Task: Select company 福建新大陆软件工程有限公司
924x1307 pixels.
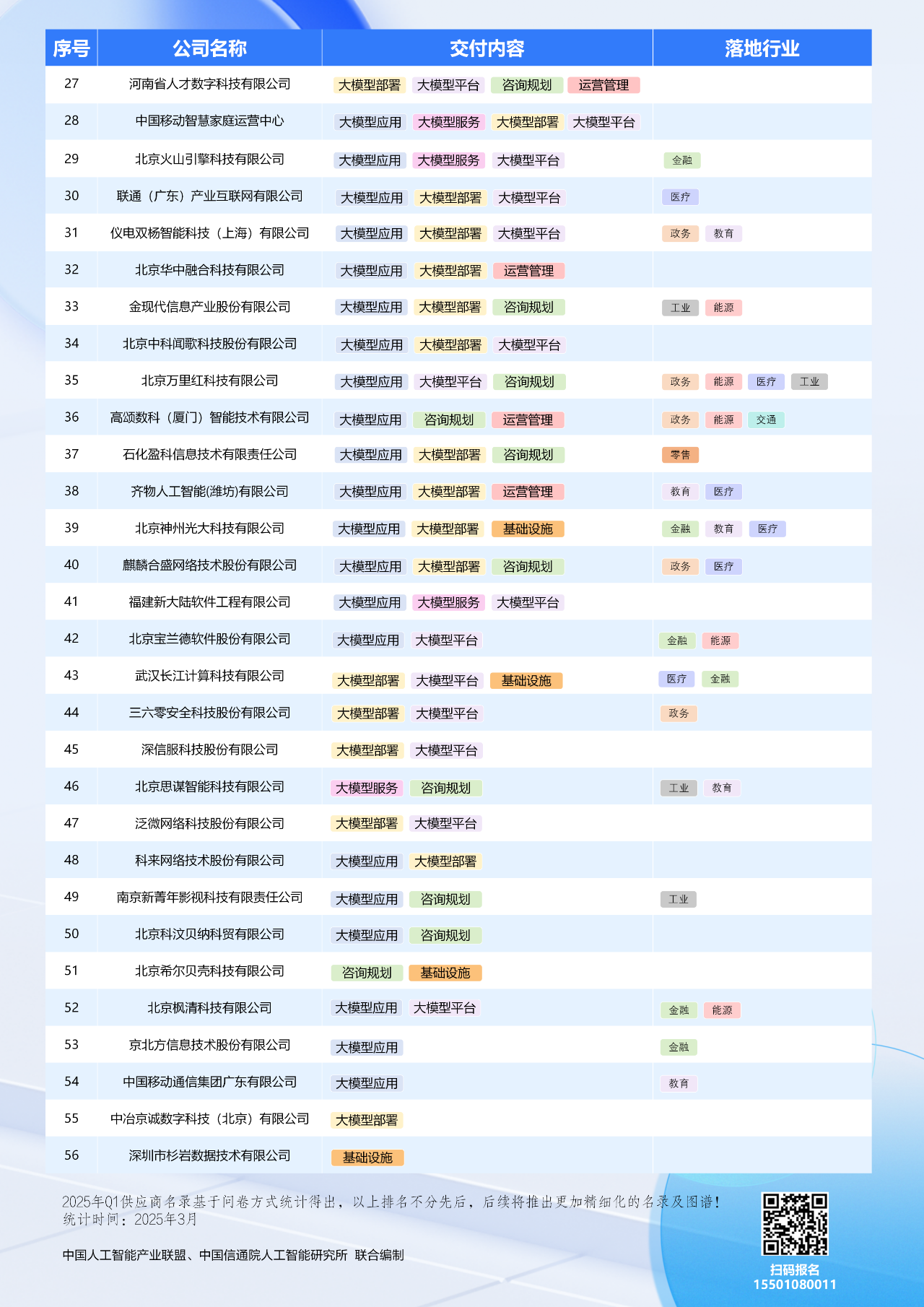Action: 209,602
